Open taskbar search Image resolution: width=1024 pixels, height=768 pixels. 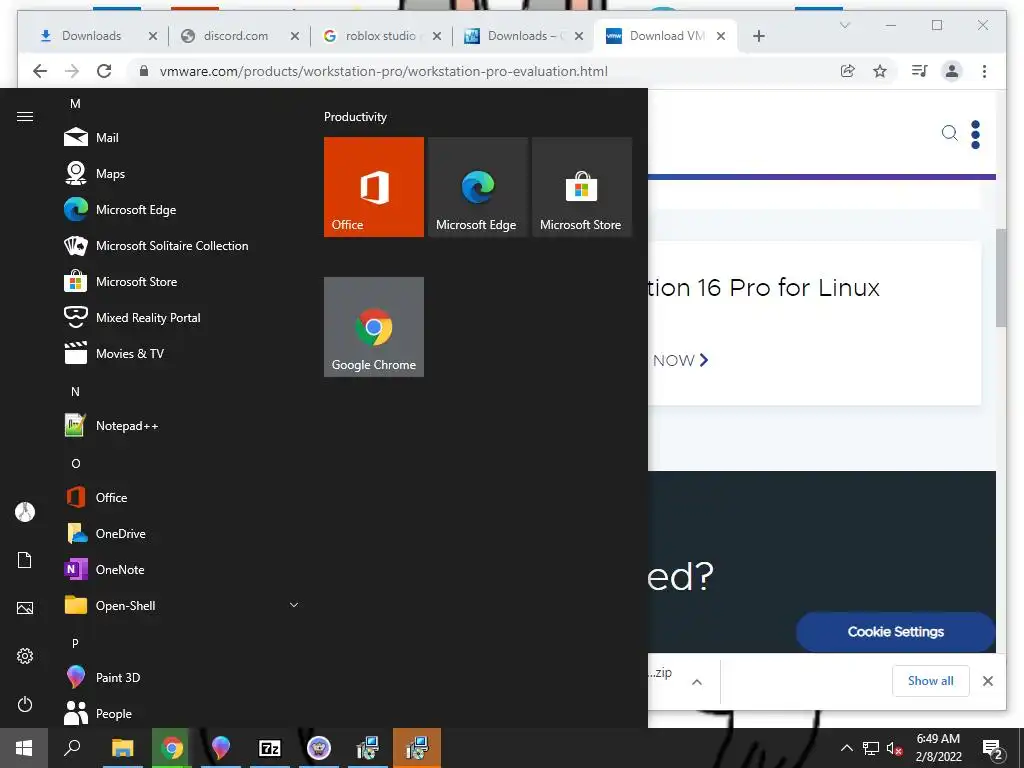(72, 748)
